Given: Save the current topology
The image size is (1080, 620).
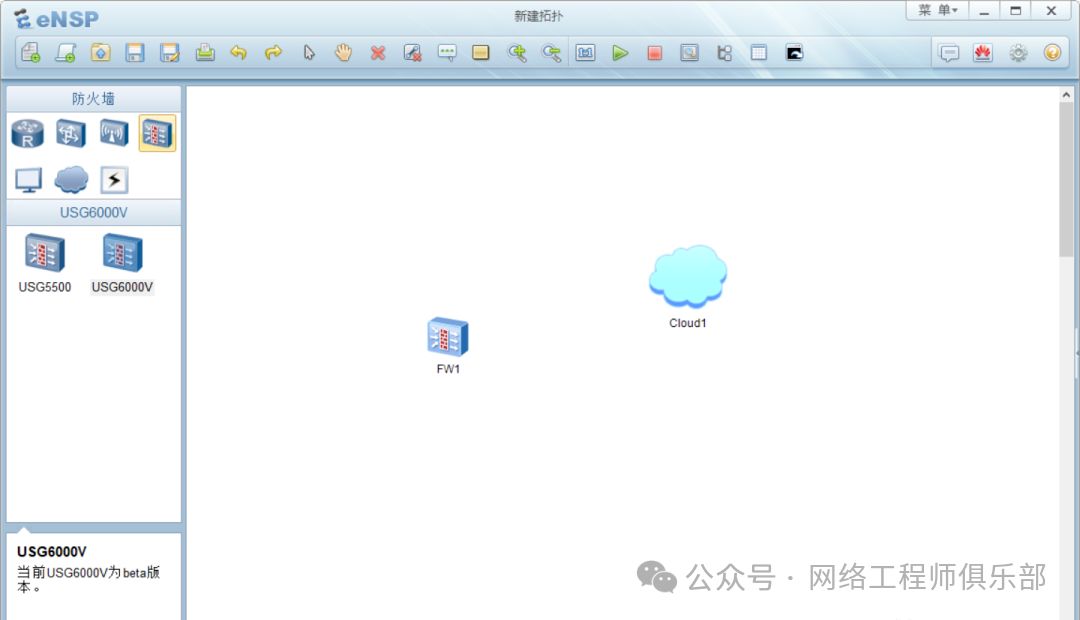Looking at the screenshot, I should pos(135,52).
